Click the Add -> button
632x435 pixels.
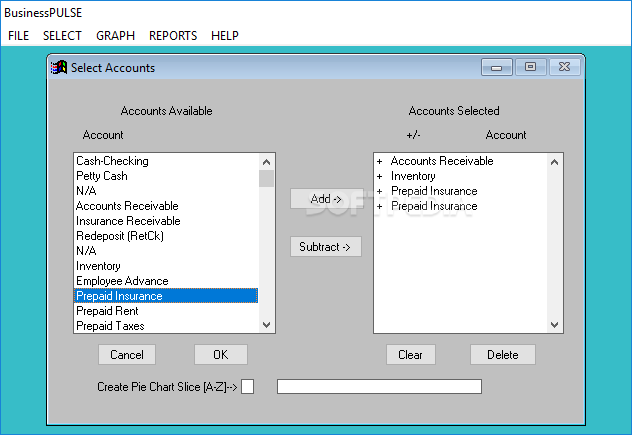[326, 199]
